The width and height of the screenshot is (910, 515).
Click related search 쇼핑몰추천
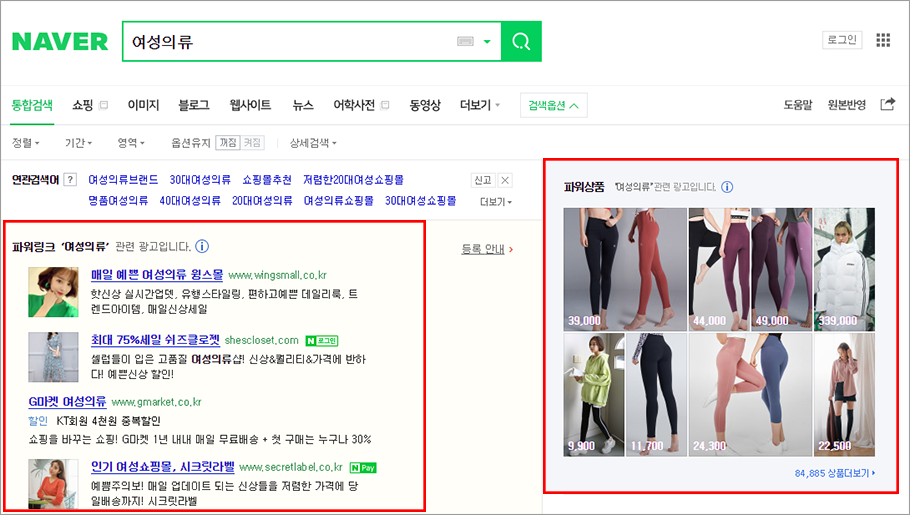[267, 180]
